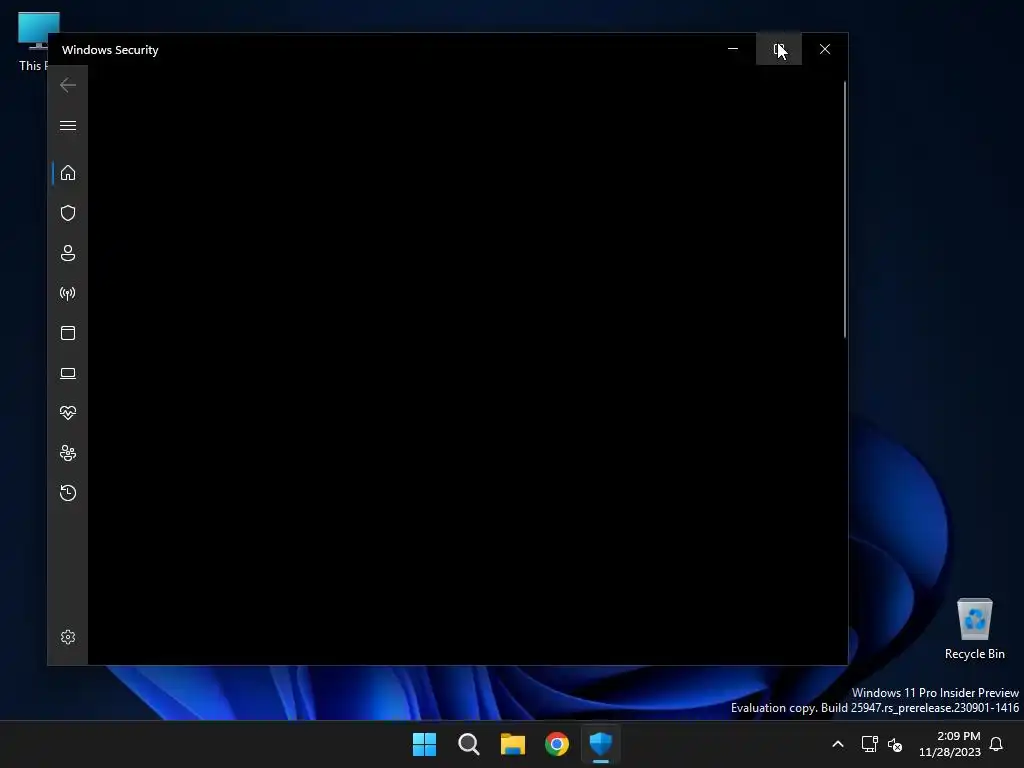
Task: Open Firewall & network protection icon
Action: pos(68,293)
